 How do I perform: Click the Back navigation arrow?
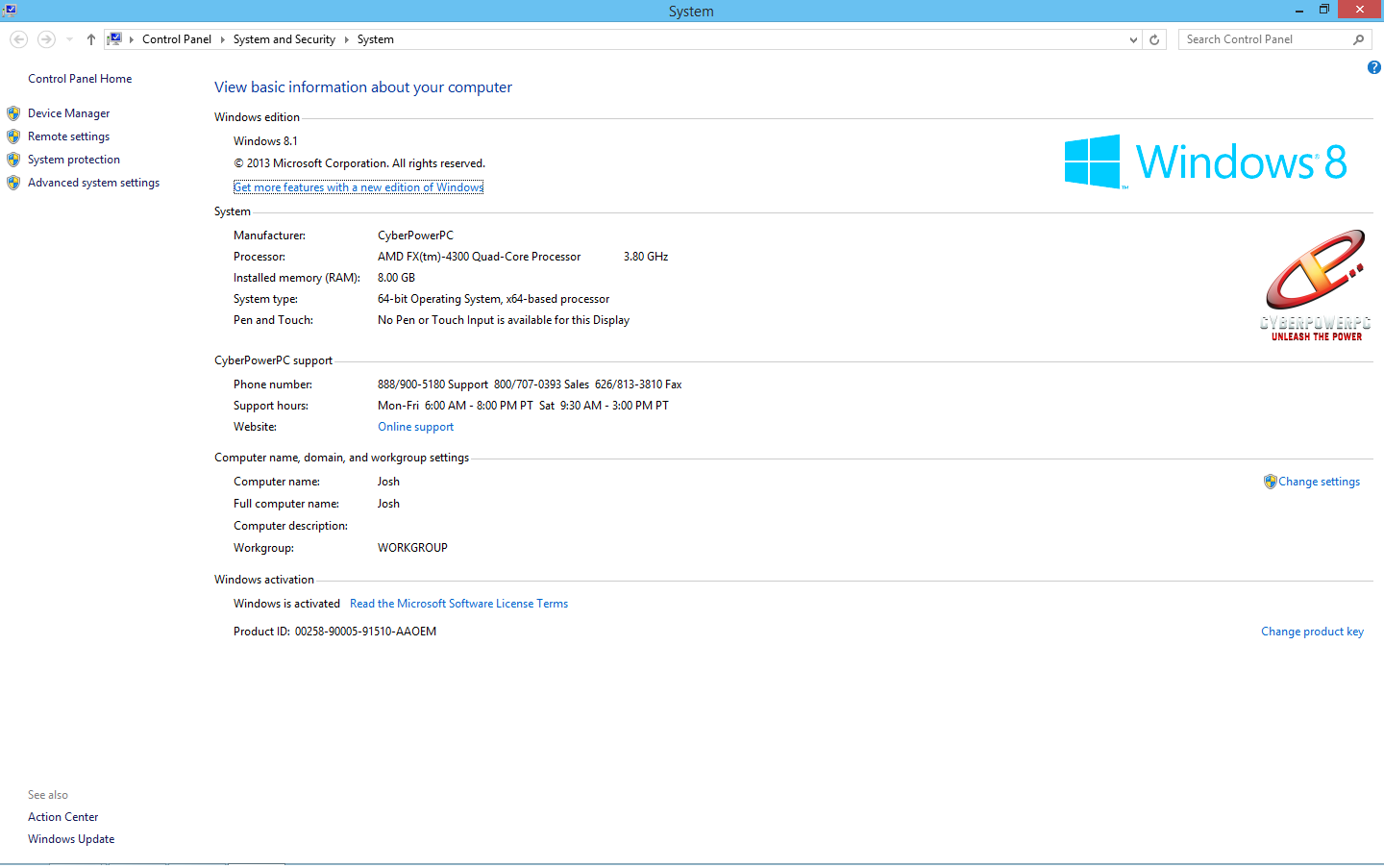[x=18, y=39]
